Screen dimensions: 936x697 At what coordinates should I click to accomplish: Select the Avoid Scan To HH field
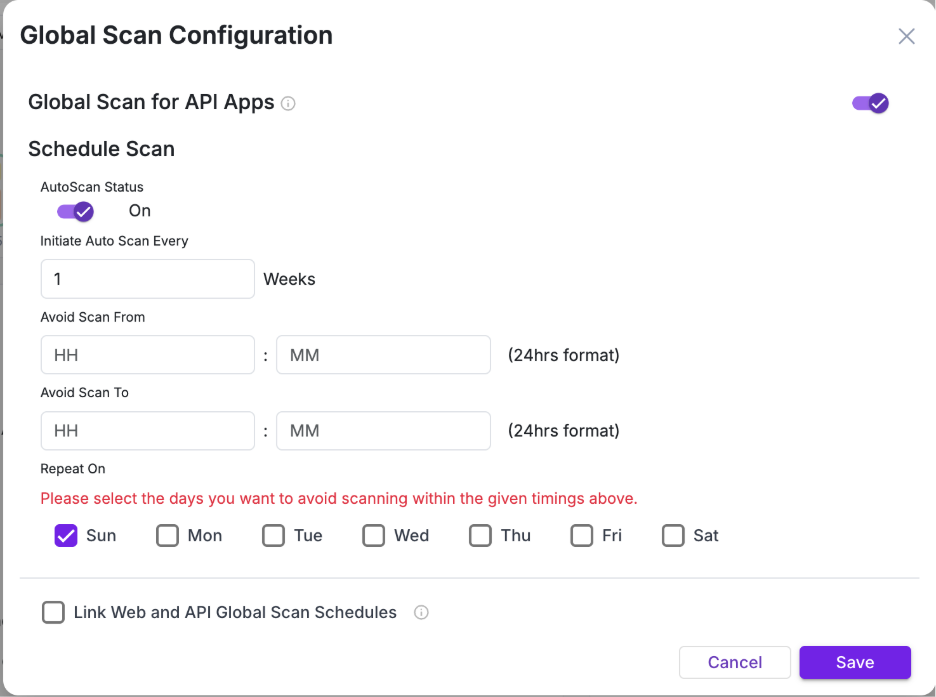(x=147, y=431)
